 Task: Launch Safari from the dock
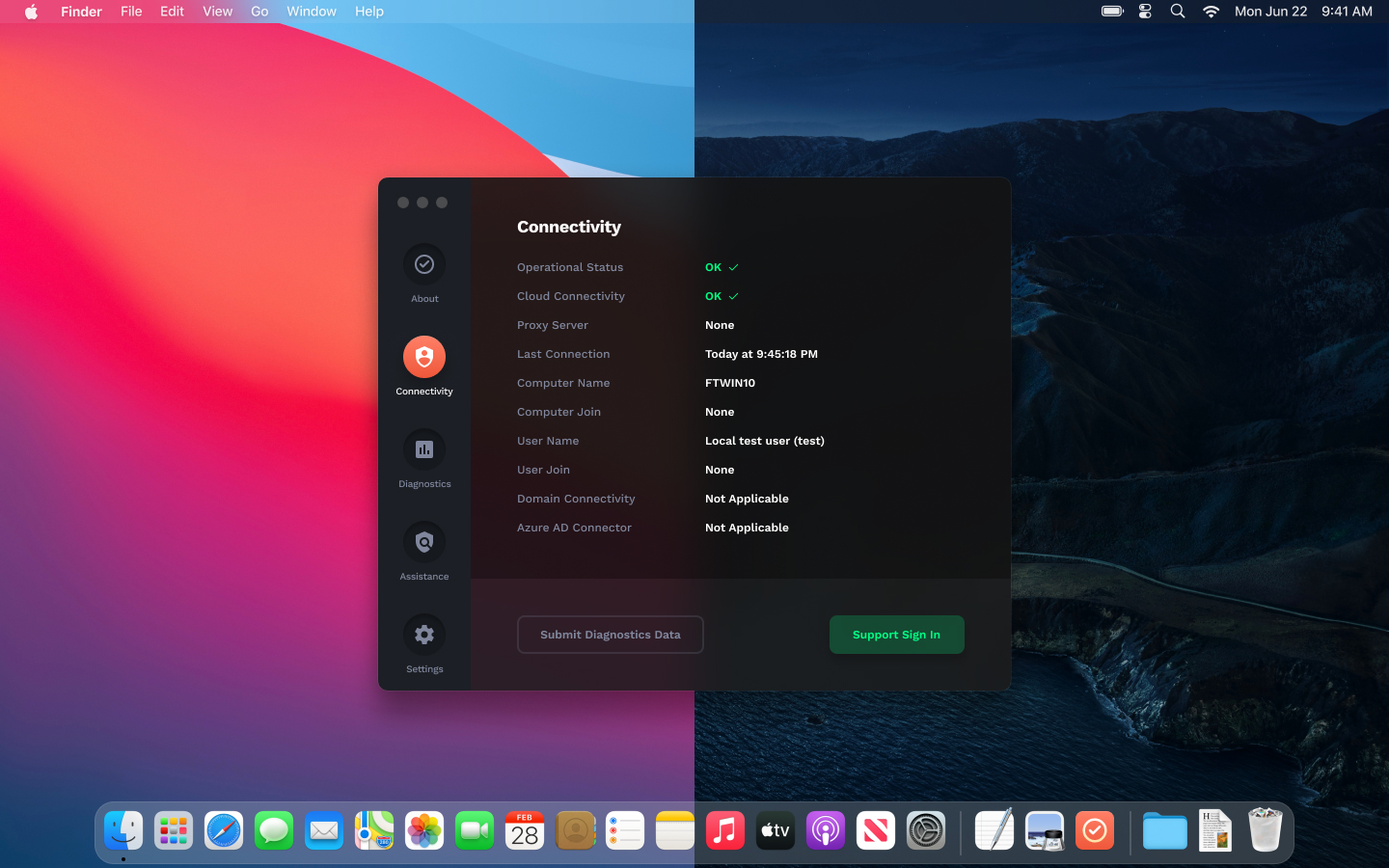pos(224,830)
